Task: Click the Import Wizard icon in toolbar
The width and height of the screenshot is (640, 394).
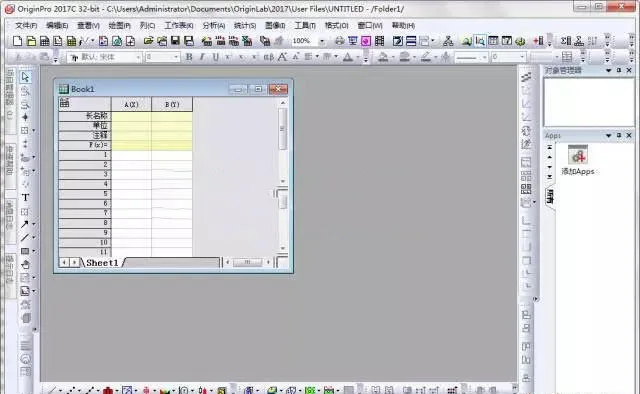Action: pos(207,41)
